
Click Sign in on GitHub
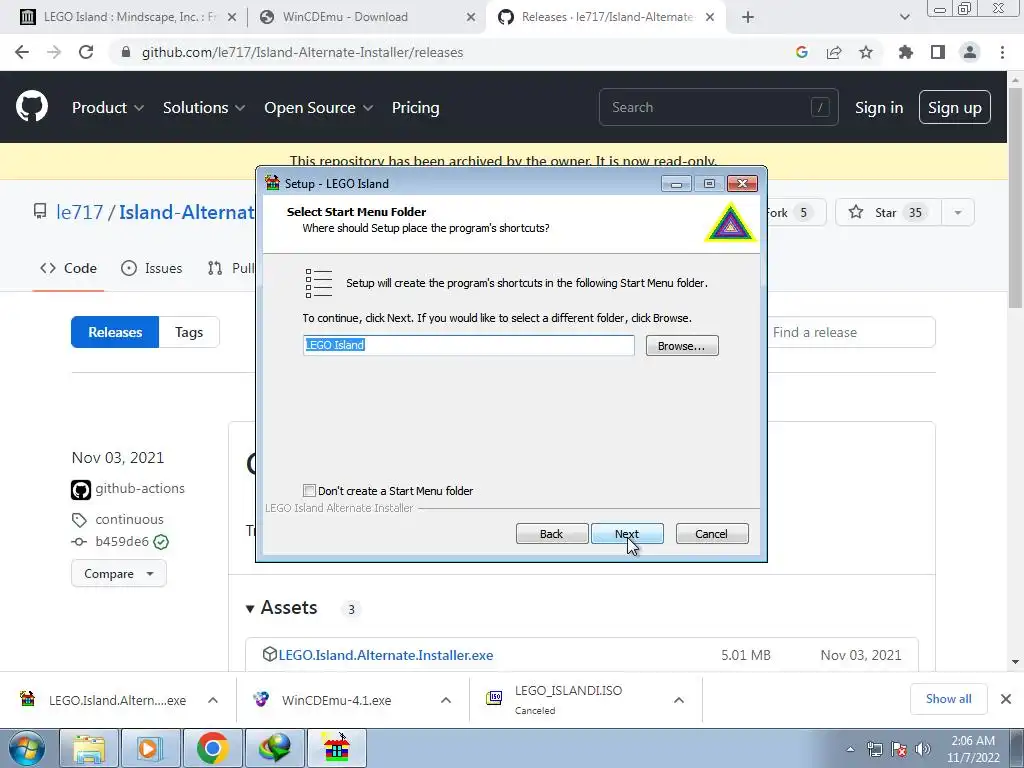coord(879,107)
